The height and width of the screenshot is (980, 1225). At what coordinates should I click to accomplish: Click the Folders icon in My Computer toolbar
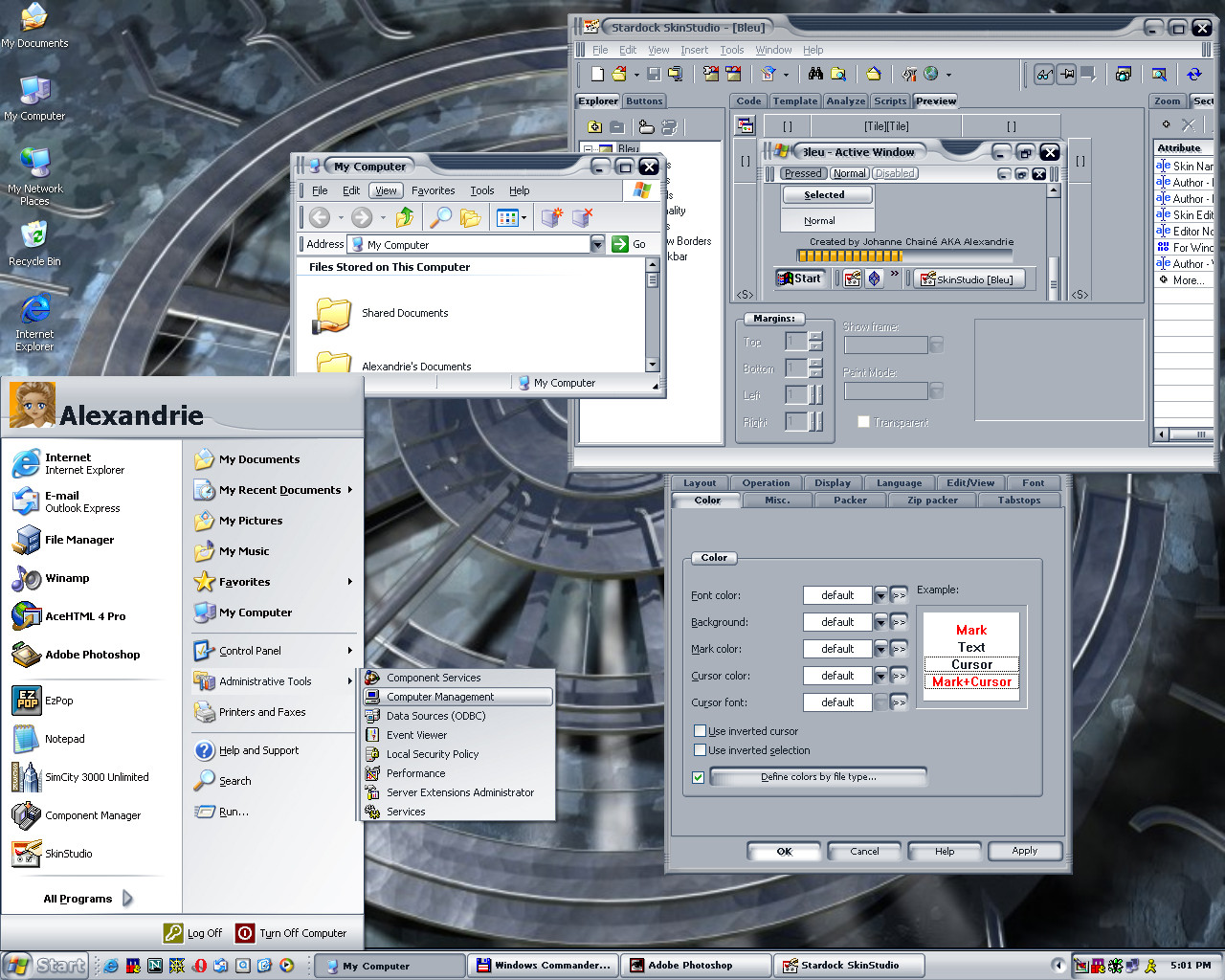[471, 217]
